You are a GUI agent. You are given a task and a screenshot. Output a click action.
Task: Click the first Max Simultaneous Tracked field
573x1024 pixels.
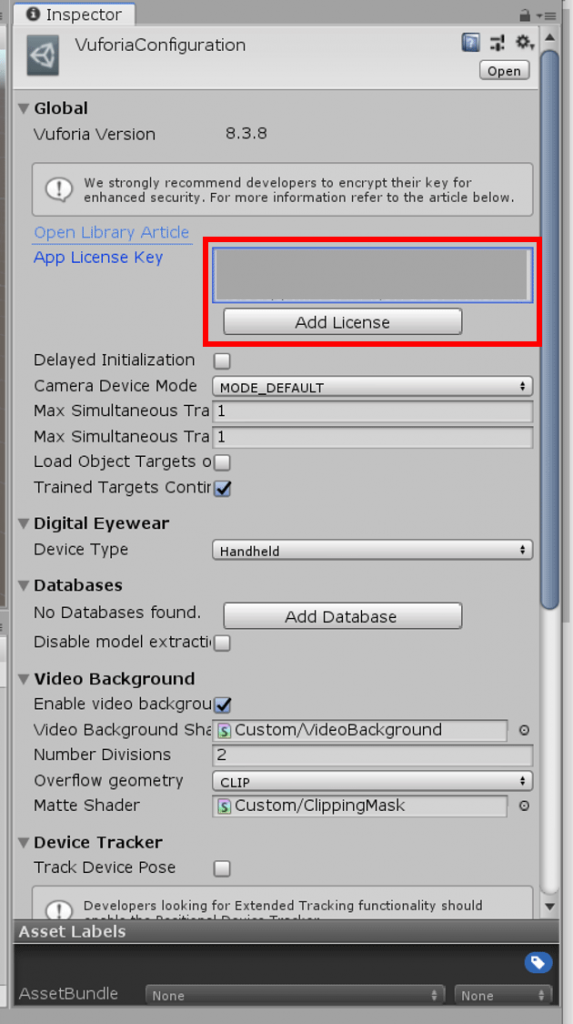click(372, 411)
